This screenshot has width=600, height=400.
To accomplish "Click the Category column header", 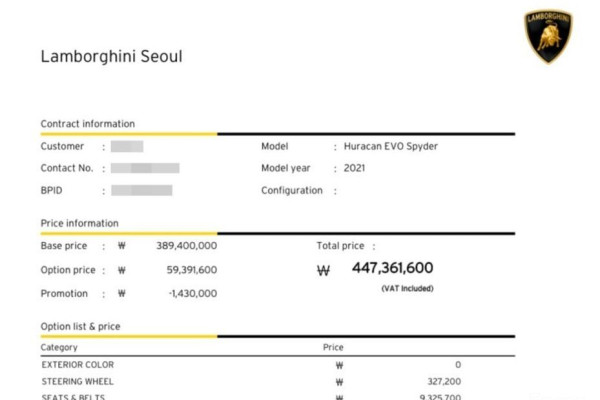I will tap(59, 348).
